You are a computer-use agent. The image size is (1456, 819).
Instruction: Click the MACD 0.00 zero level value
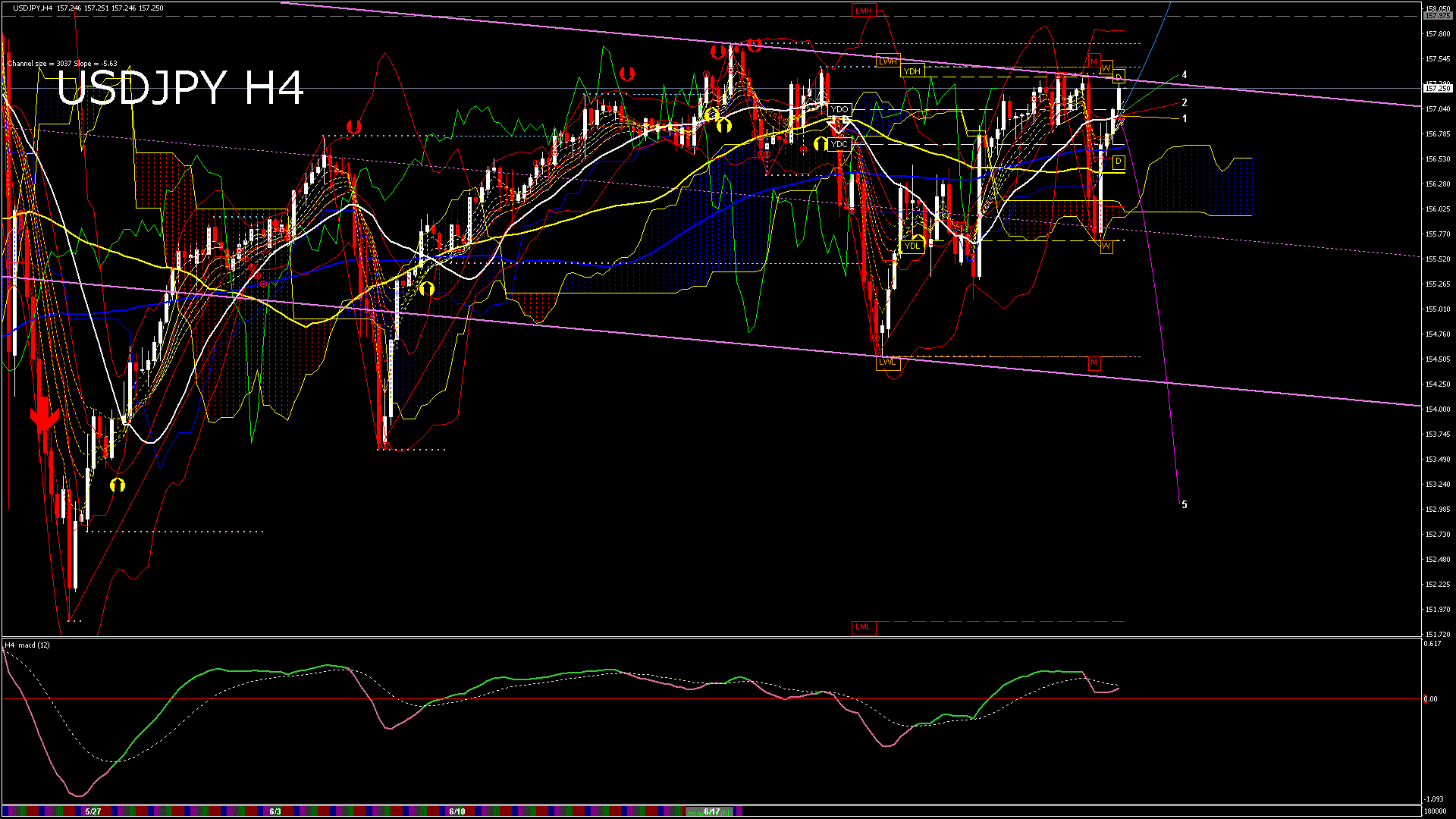point(1430,699)
